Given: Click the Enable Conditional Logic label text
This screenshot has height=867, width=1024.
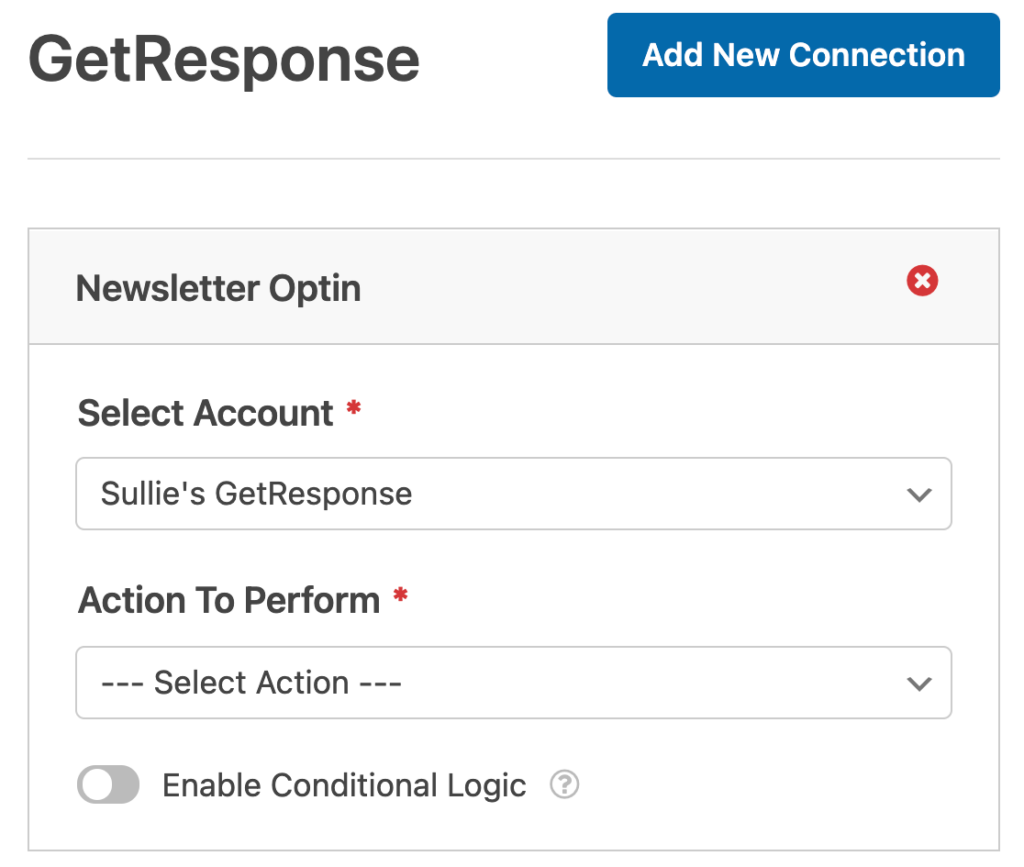Looking at the screenshot, I should click(x=343, y=786).
